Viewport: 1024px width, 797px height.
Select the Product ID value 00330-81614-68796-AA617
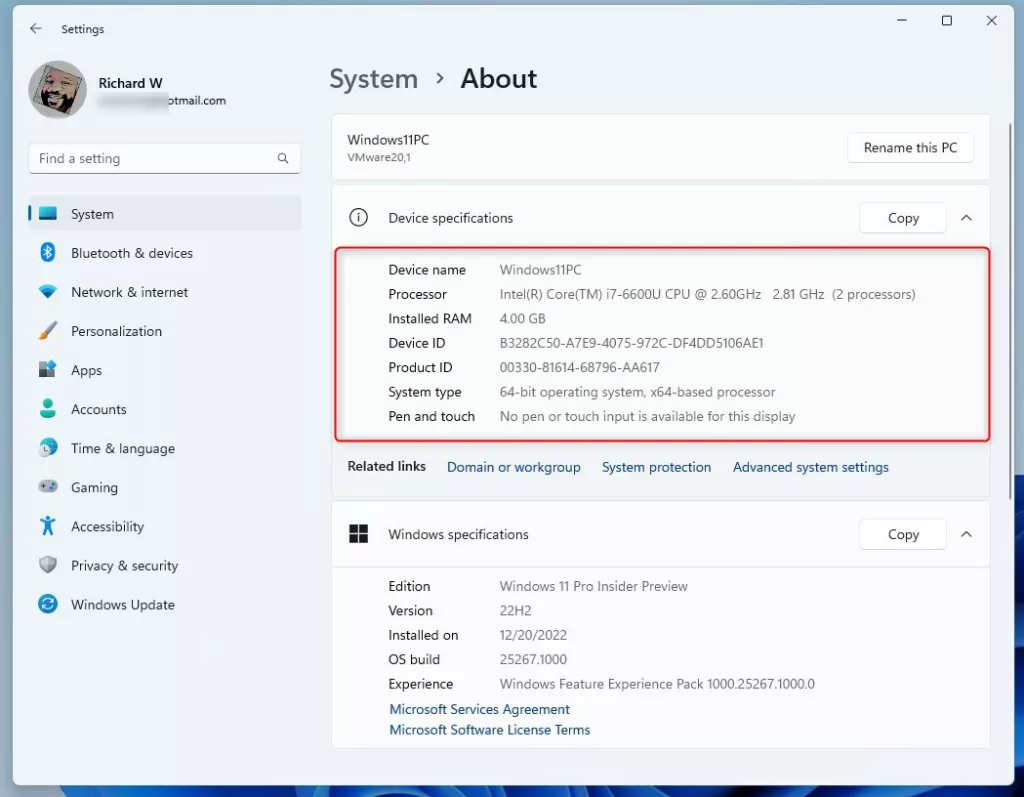(x=579, y=368)
